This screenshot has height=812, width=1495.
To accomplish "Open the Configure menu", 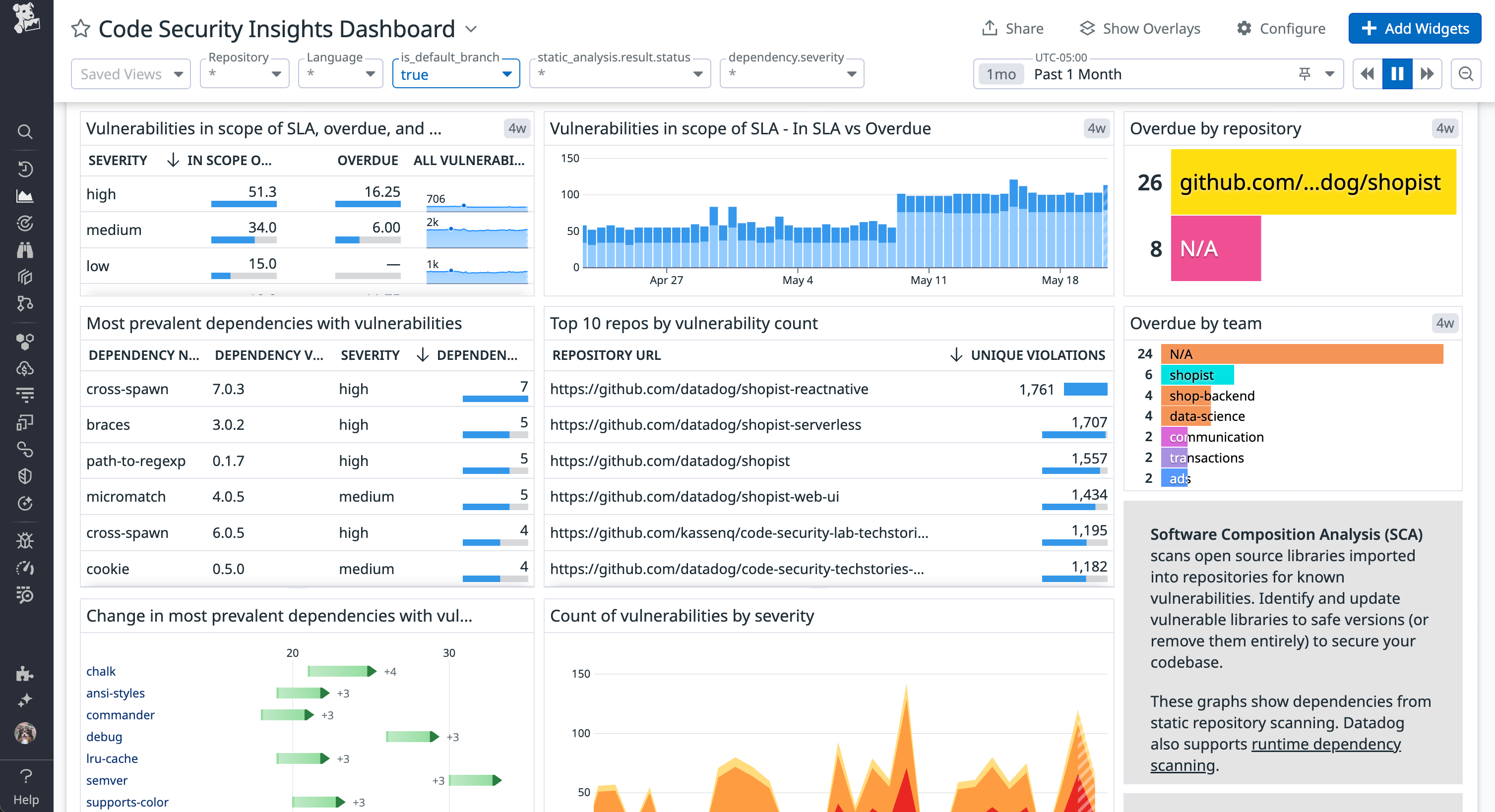I will pos(1281,28).
